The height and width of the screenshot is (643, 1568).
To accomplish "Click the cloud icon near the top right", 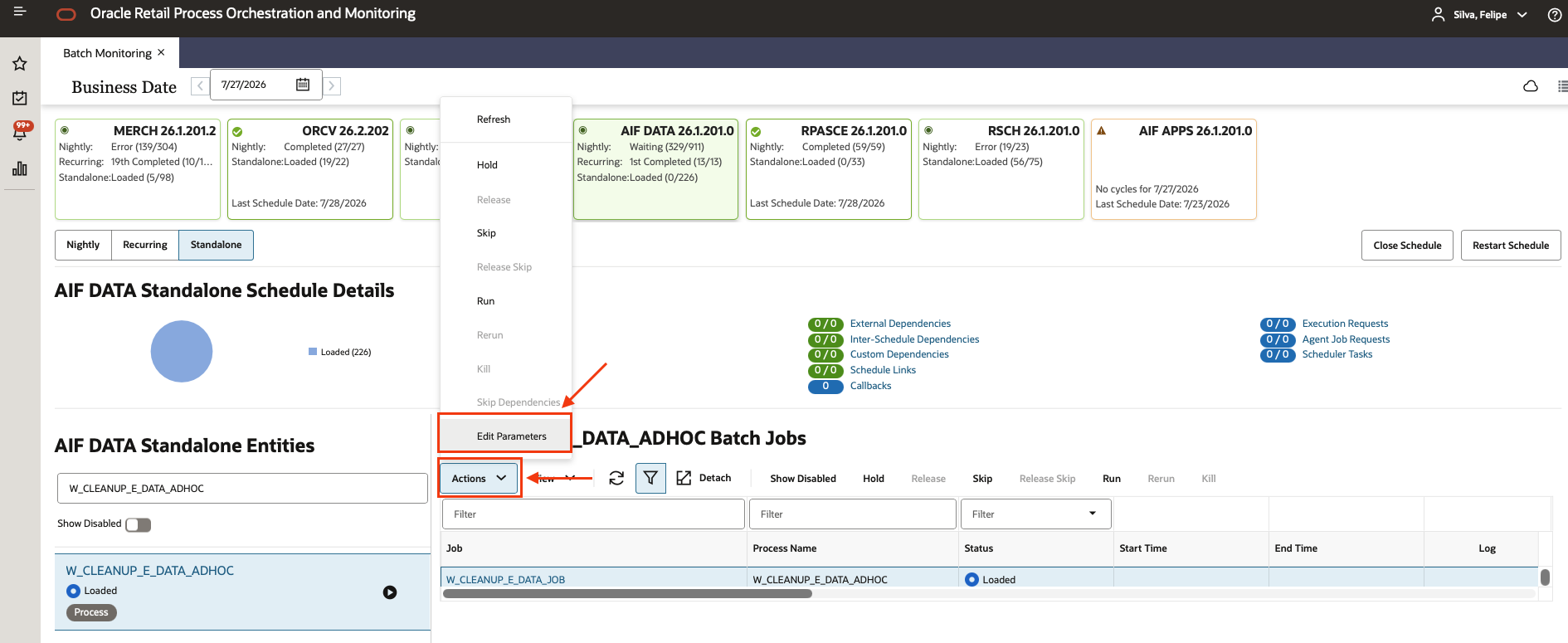I will click(x=1531, y=86).
